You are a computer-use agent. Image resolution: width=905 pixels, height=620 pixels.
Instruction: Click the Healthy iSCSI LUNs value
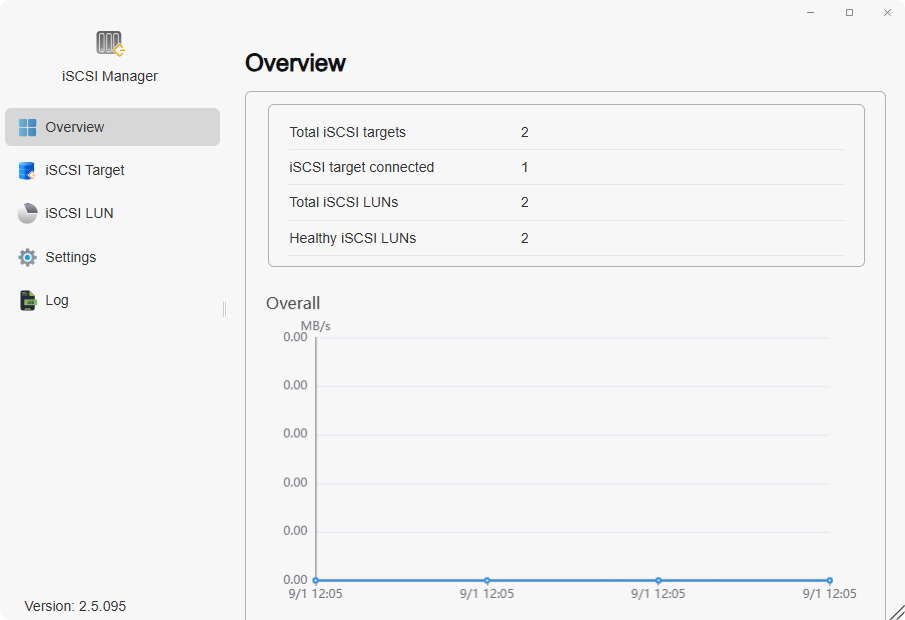525,238
